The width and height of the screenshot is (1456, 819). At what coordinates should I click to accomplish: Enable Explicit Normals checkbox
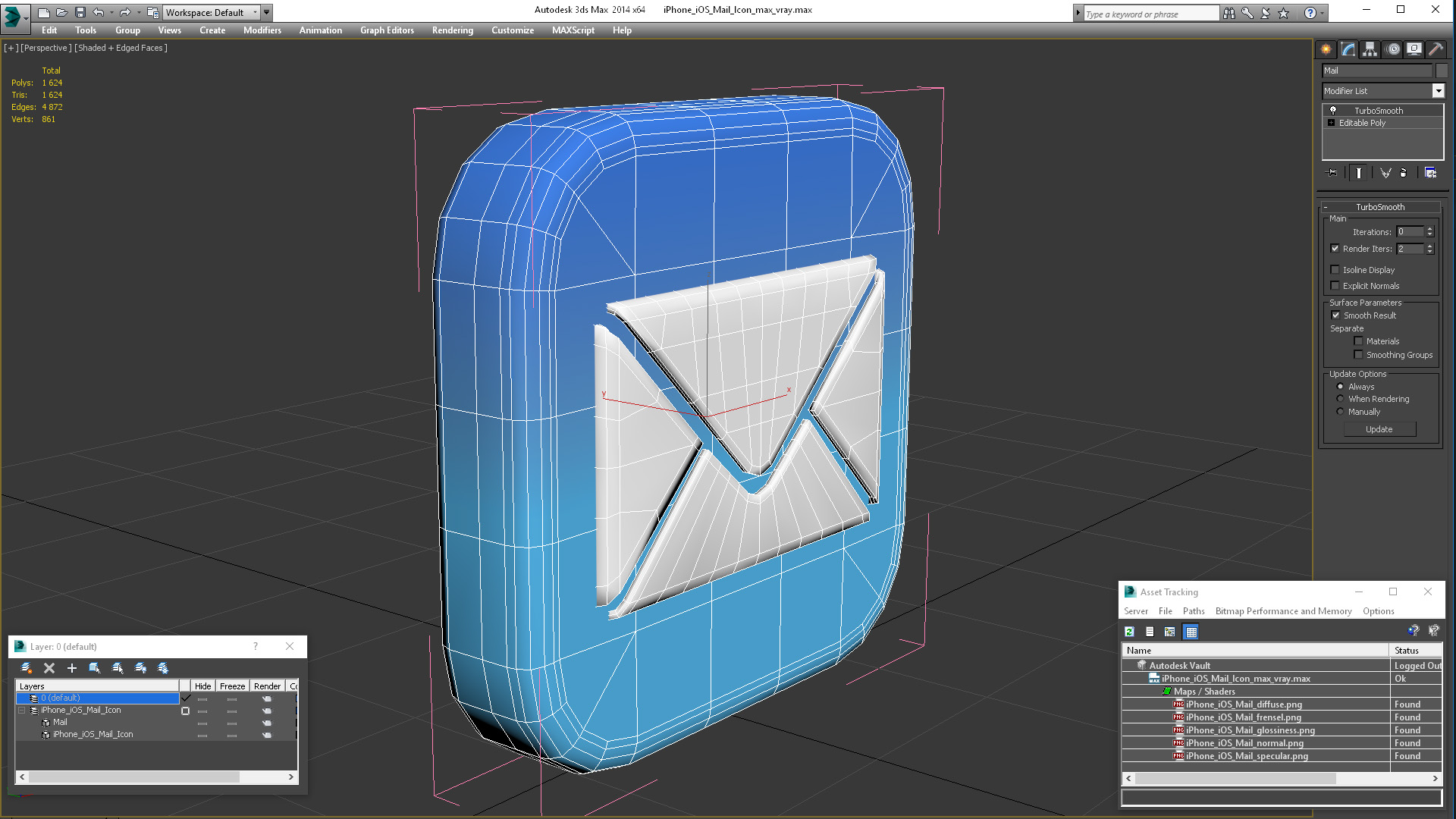pos(1335,286)
